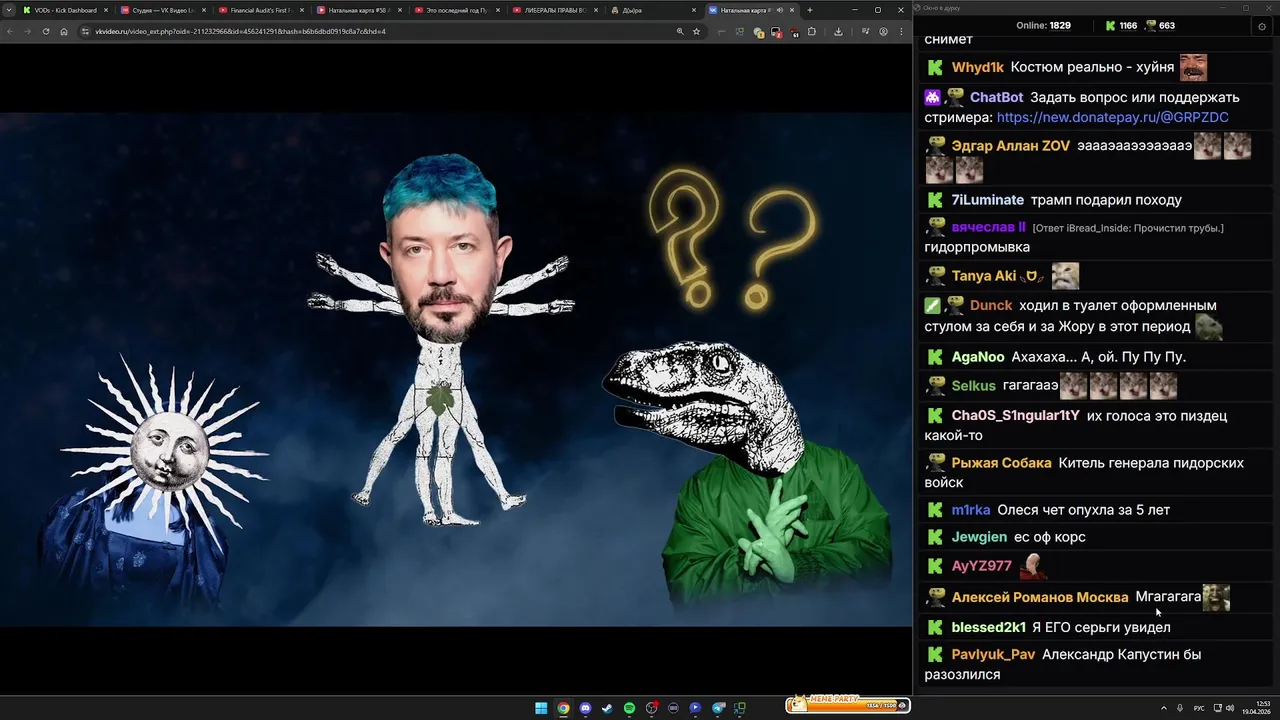Viewport: 1280px width, 720px height.
Task: Click the username Dunck
Action: coord(991,305)
